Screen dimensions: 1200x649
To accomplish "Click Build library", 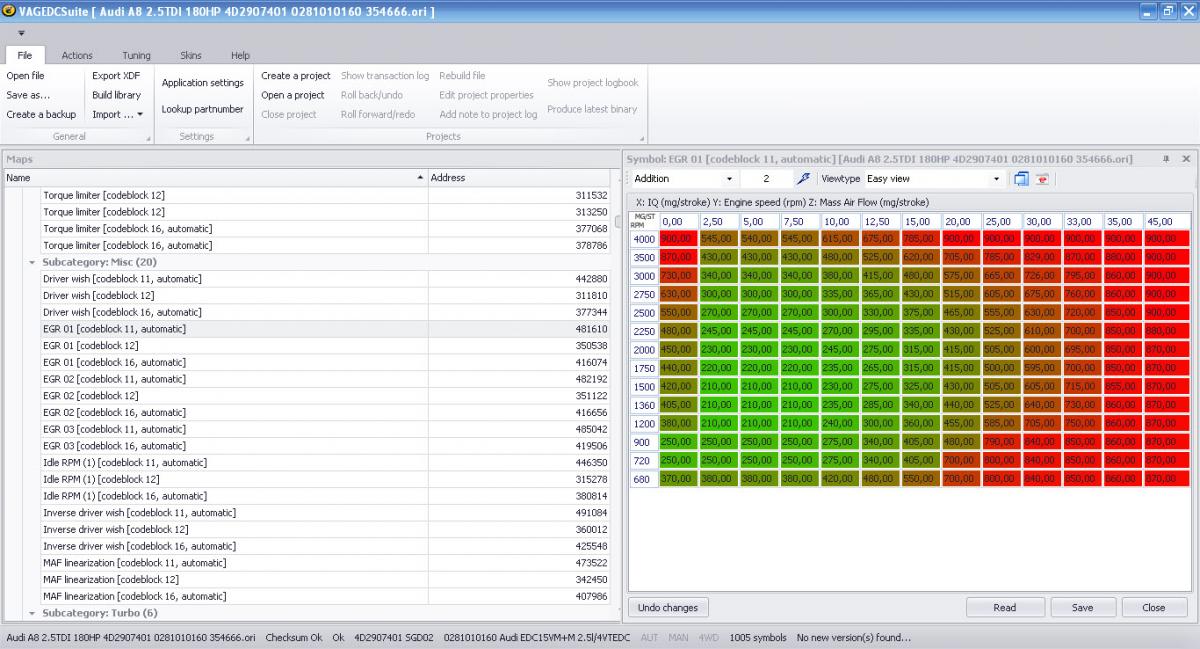I will coord(116,95).
